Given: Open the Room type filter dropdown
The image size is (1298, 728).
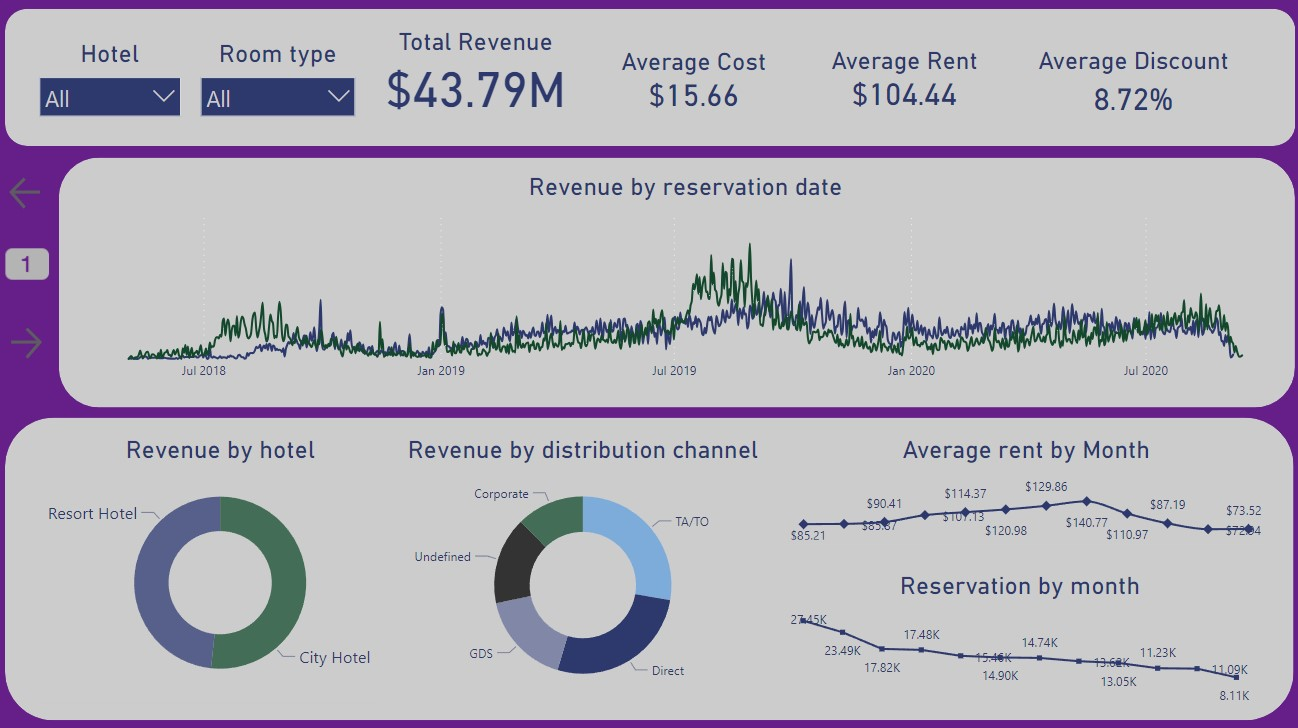Looking at the screenshot, I should [x=277, y=97].
